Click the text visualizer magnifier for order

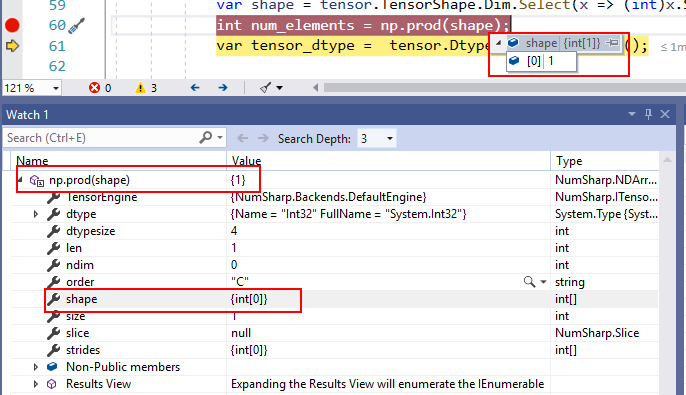pos(529,282)
